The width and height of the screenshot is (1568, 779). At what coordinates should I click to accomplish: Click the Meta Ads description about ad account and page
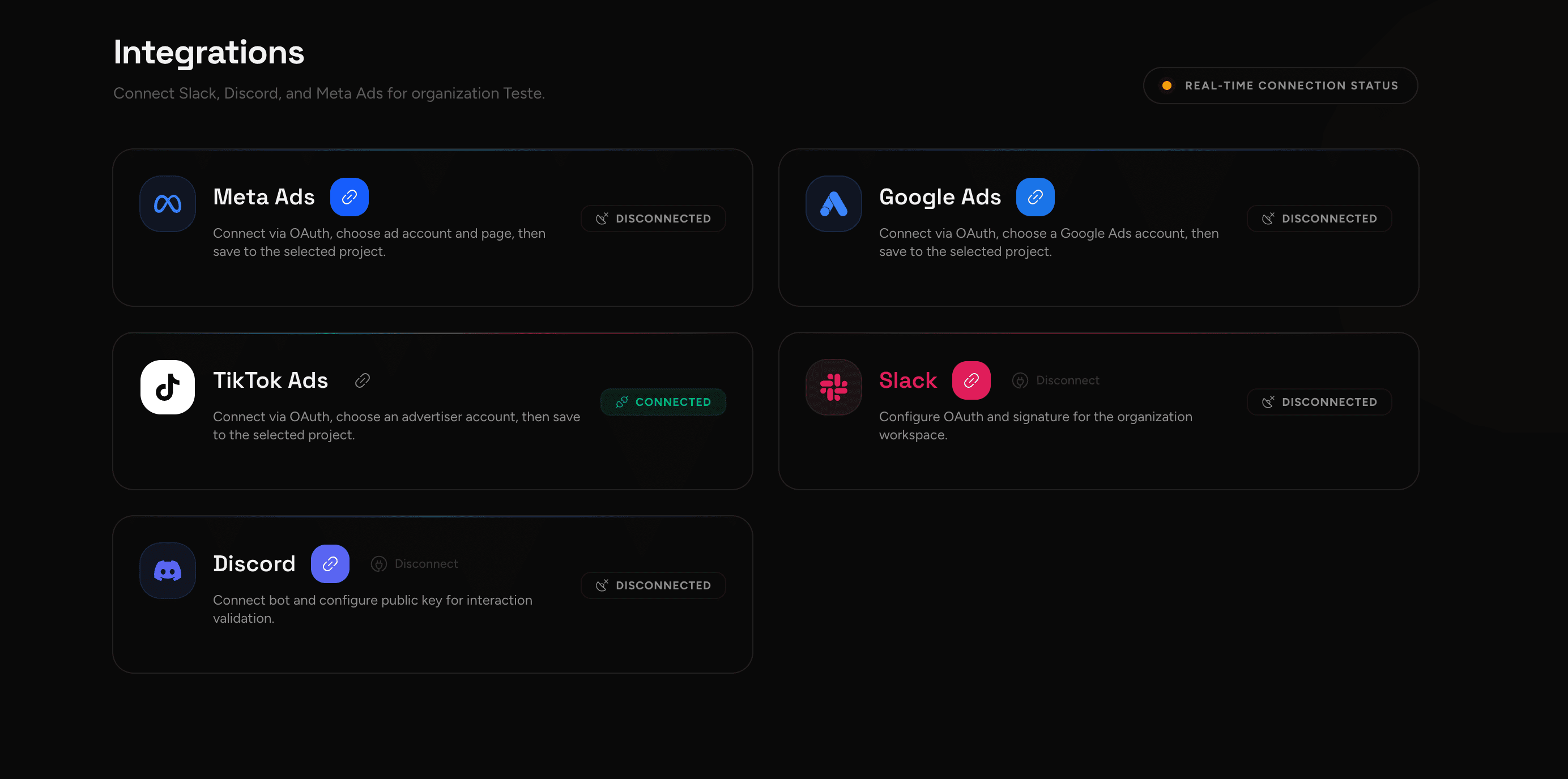[379, 242]
